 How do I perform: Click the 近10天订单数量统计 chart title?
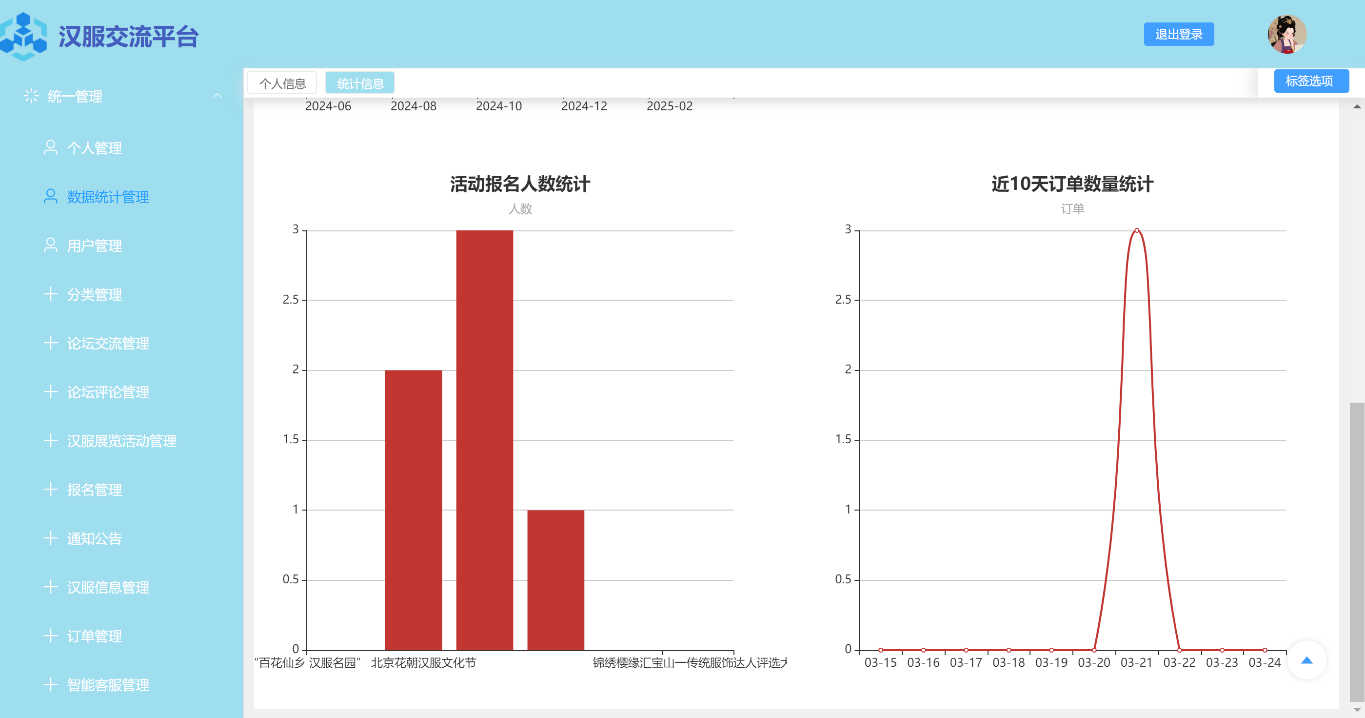click(1072, 184)
